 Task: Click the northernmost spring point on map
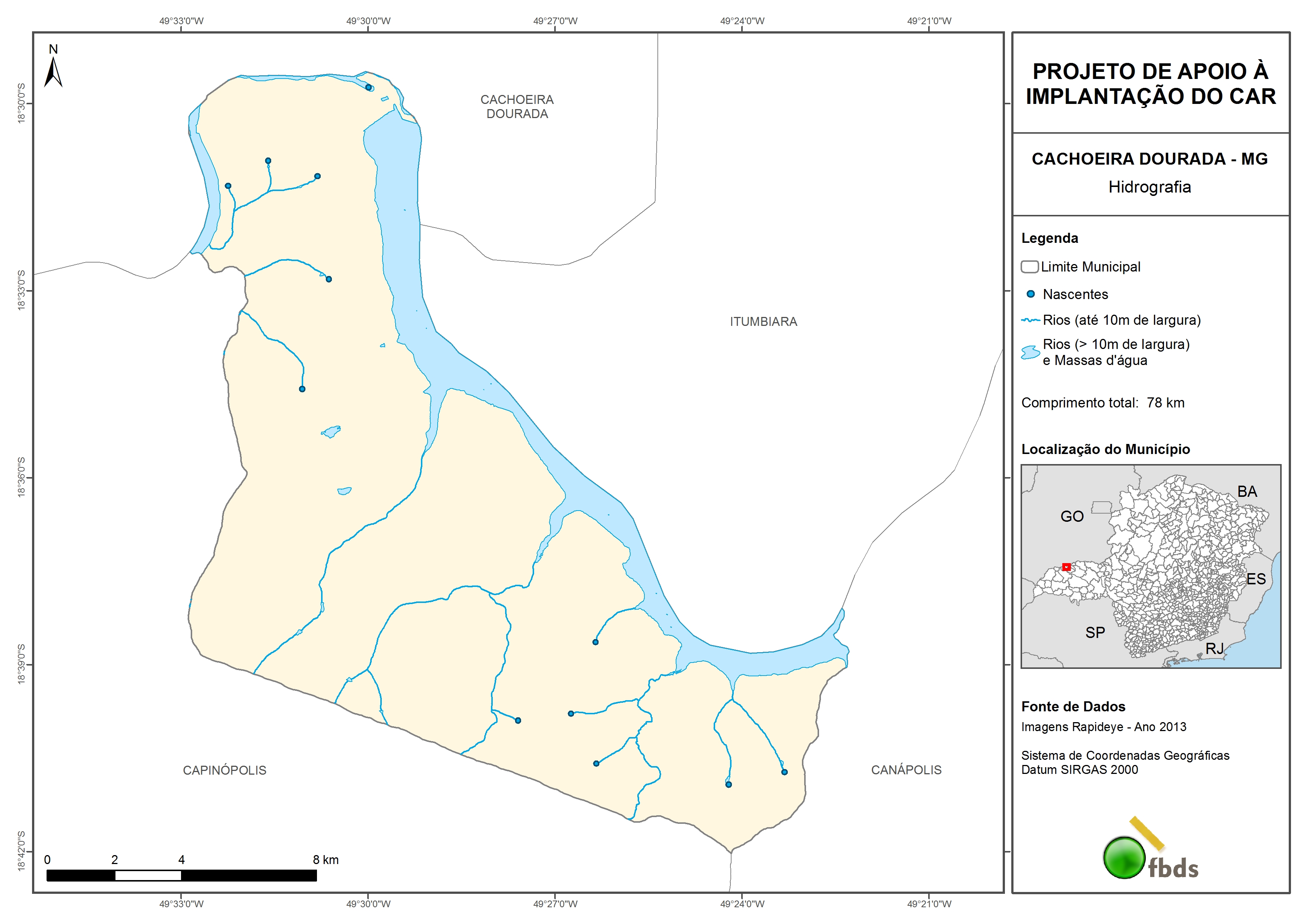pos(368,87)
